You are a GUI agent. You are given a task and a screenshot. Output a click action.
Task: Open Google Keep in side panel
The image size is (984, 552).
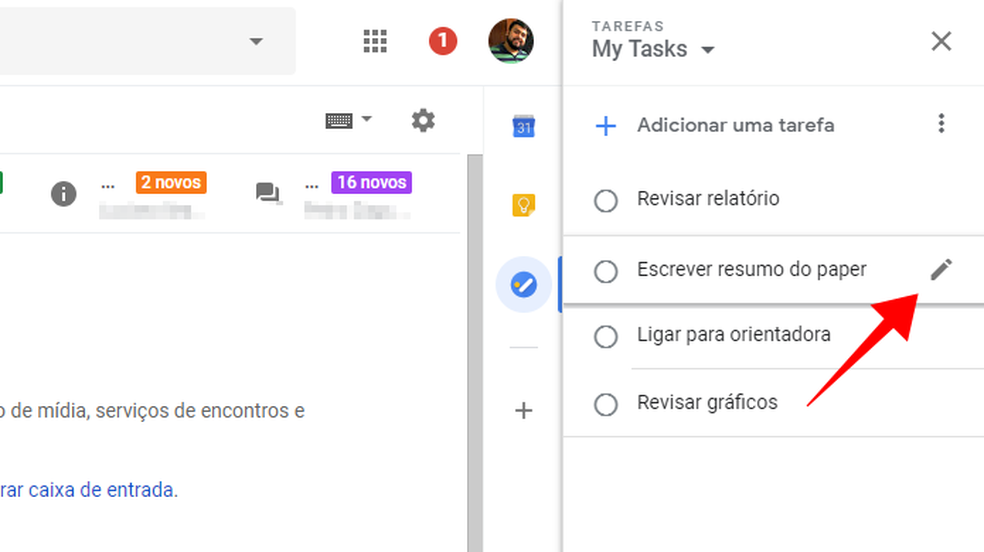524,206
